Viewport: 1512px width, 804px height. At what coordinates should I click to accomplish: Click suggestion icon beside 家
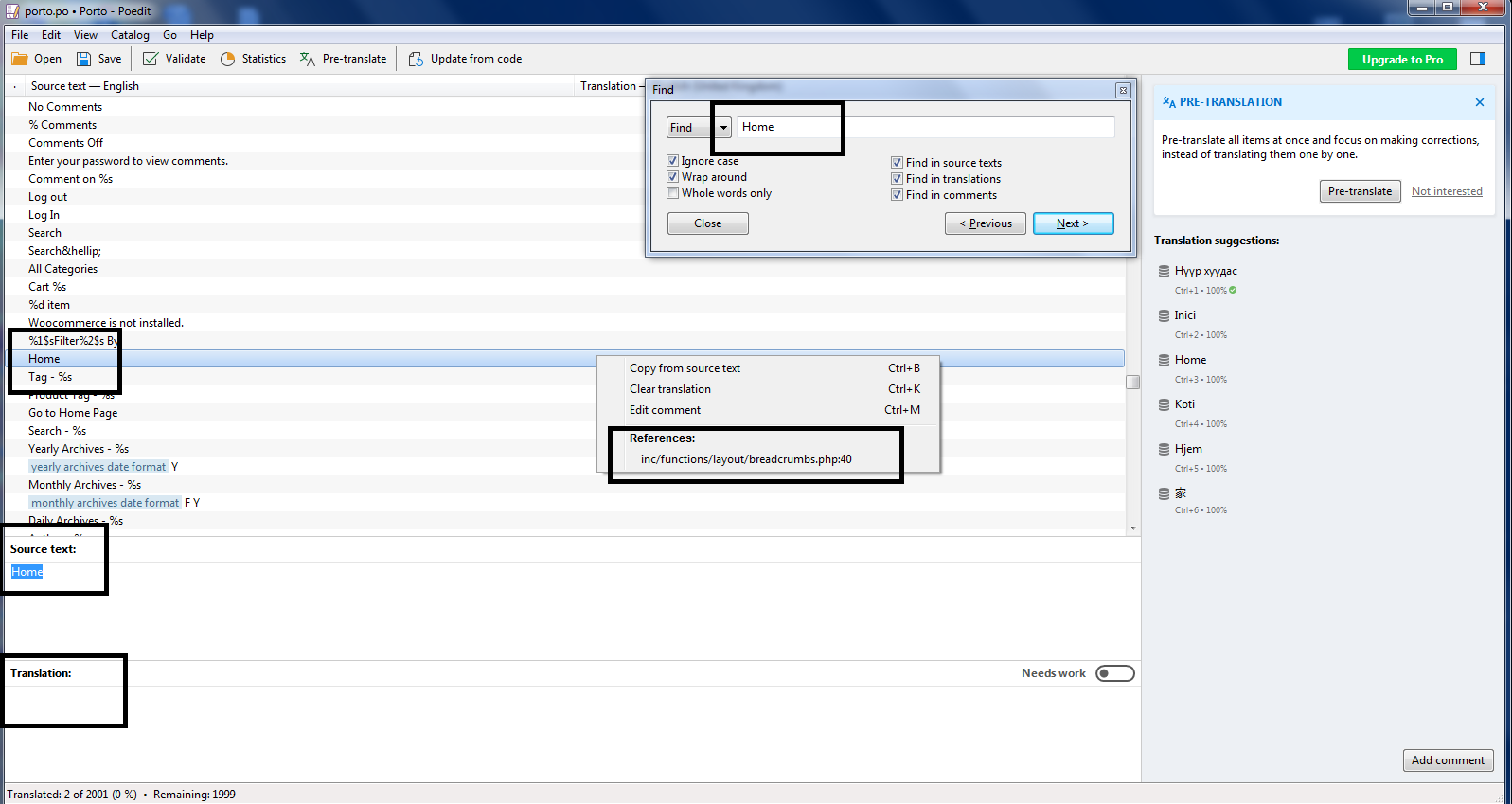[x=1164, y=493]
